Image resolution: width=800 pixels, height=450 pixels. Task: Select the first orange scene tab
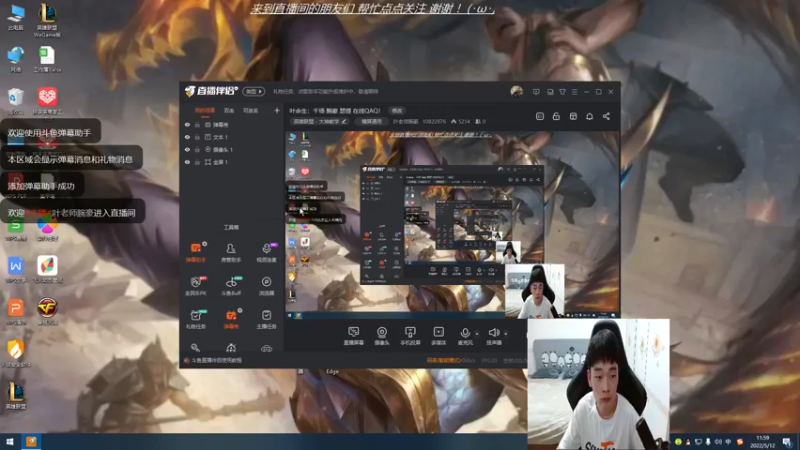pyautogui.click(x=205, y=110)
